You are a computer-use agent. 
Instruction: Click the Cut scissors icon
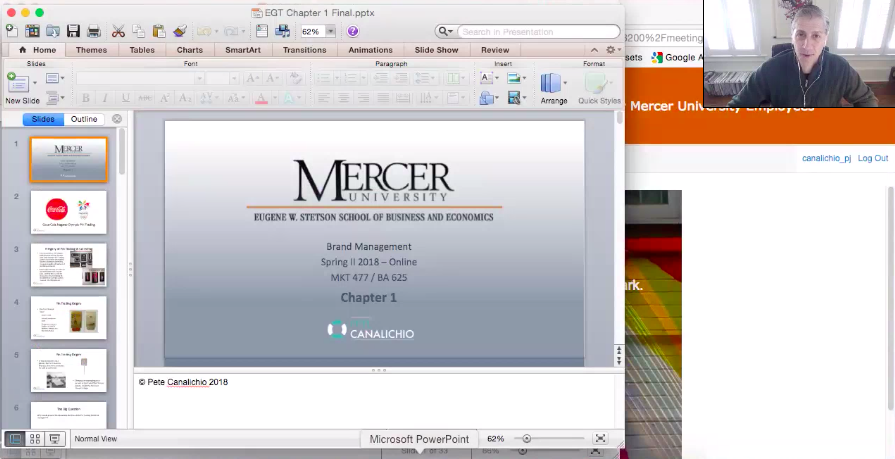pos(118,31)
